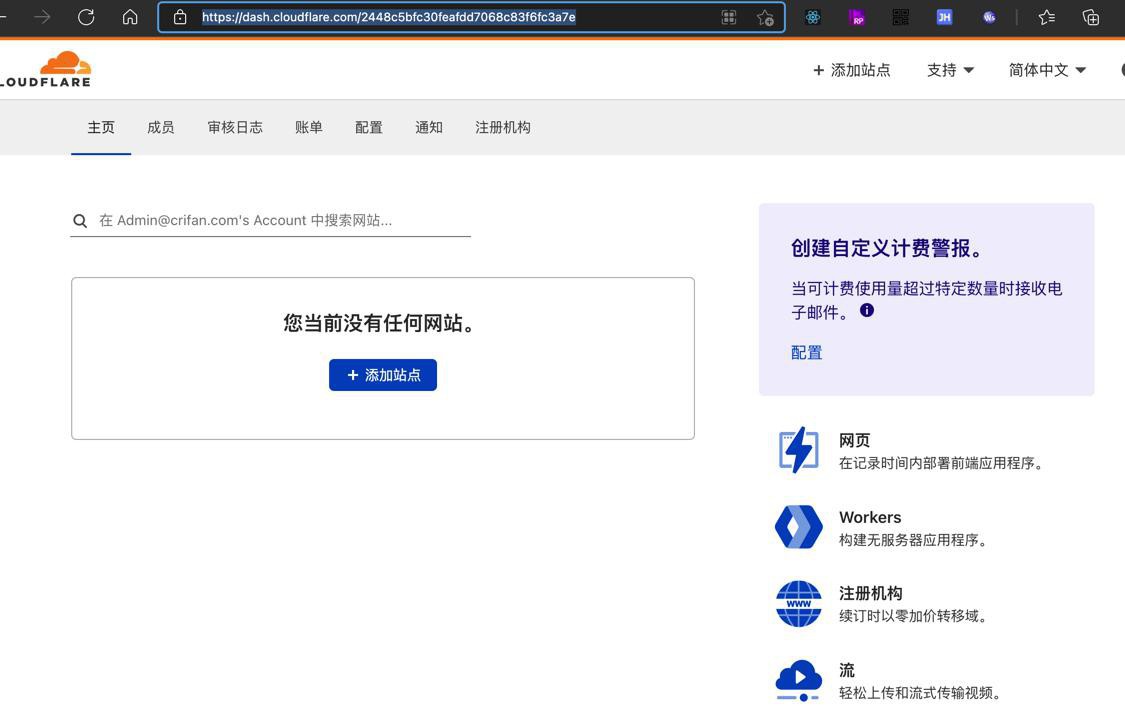Viewport: 1125px width, 717px height.
Task: Click the blue 添加站点 button
Action: pyautogui.click(x=383, y=375)
